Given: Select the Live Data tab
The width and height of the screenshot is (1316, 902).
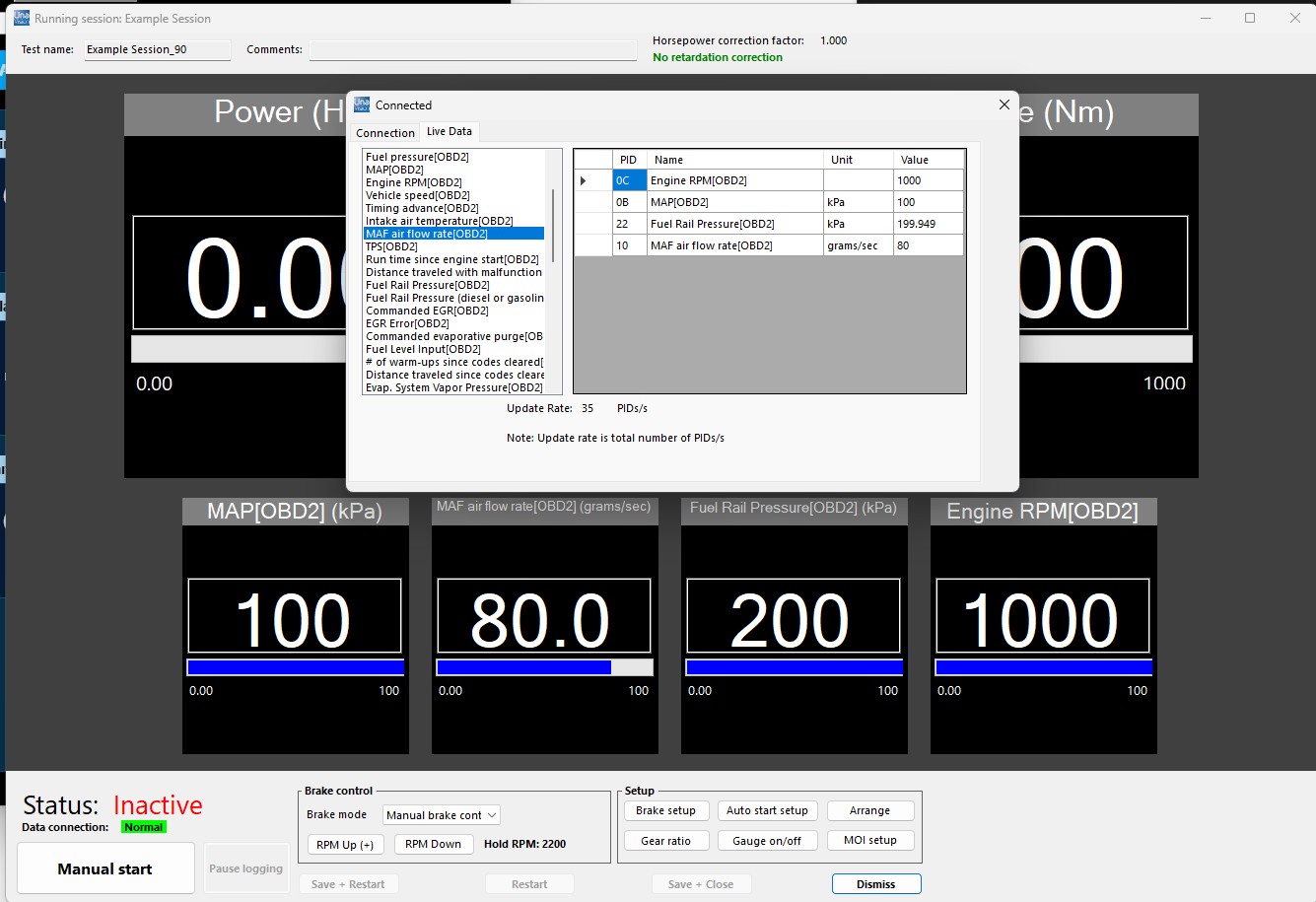Looking at the screenshot, I should [449, 131].
